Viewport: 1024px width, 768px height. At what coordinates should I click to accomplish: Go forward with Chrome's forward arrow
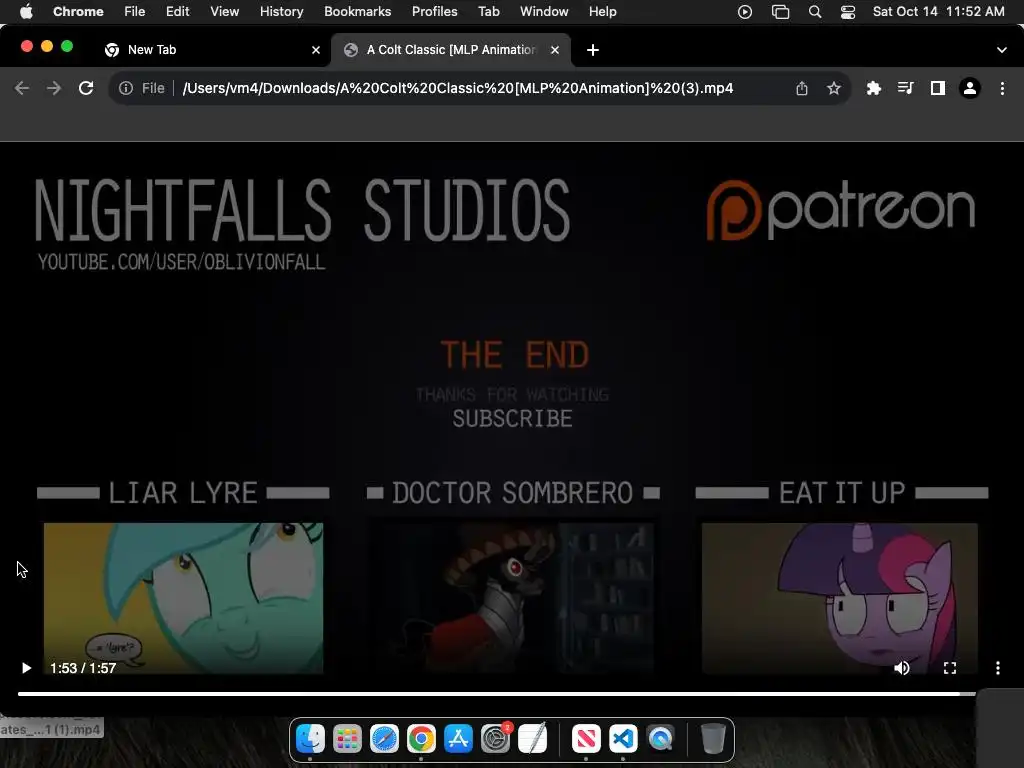(x=54, y=88)
